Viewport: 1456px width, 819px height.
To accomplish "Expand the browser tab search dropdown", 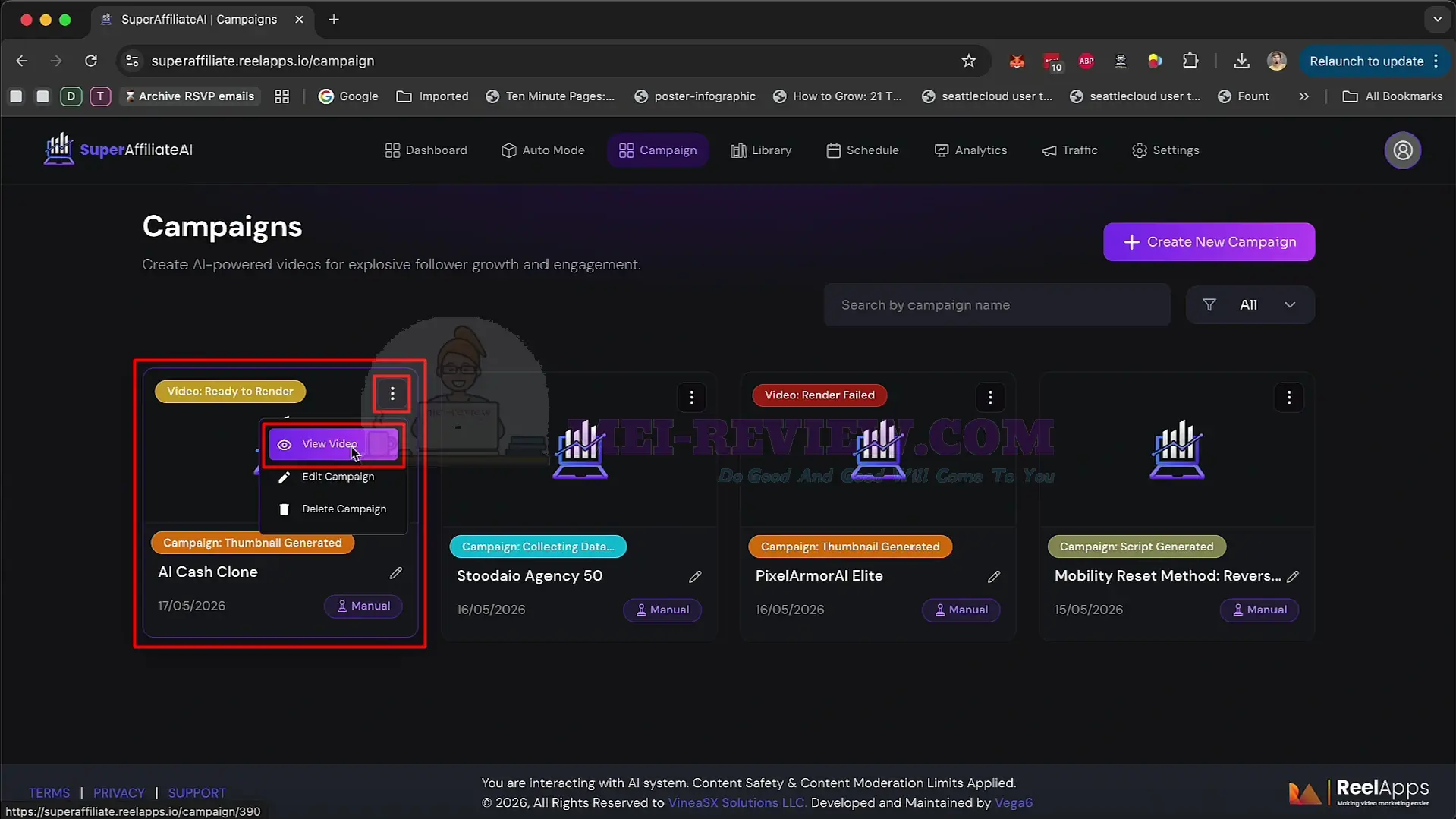I will 1437,20.
